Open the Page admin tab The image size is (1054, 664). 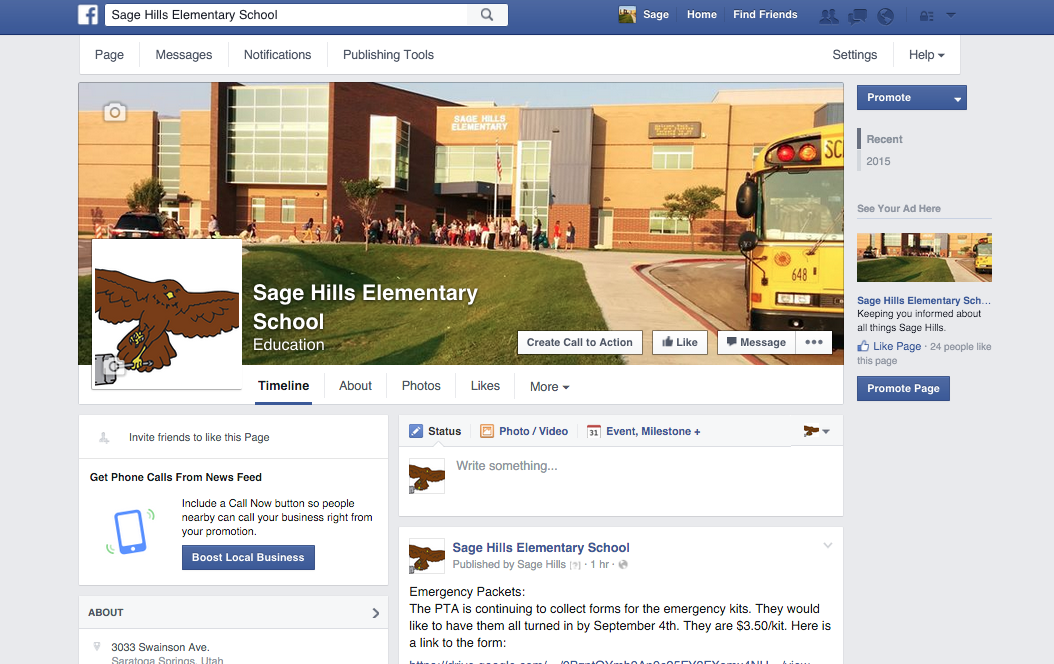click(110, 55)
